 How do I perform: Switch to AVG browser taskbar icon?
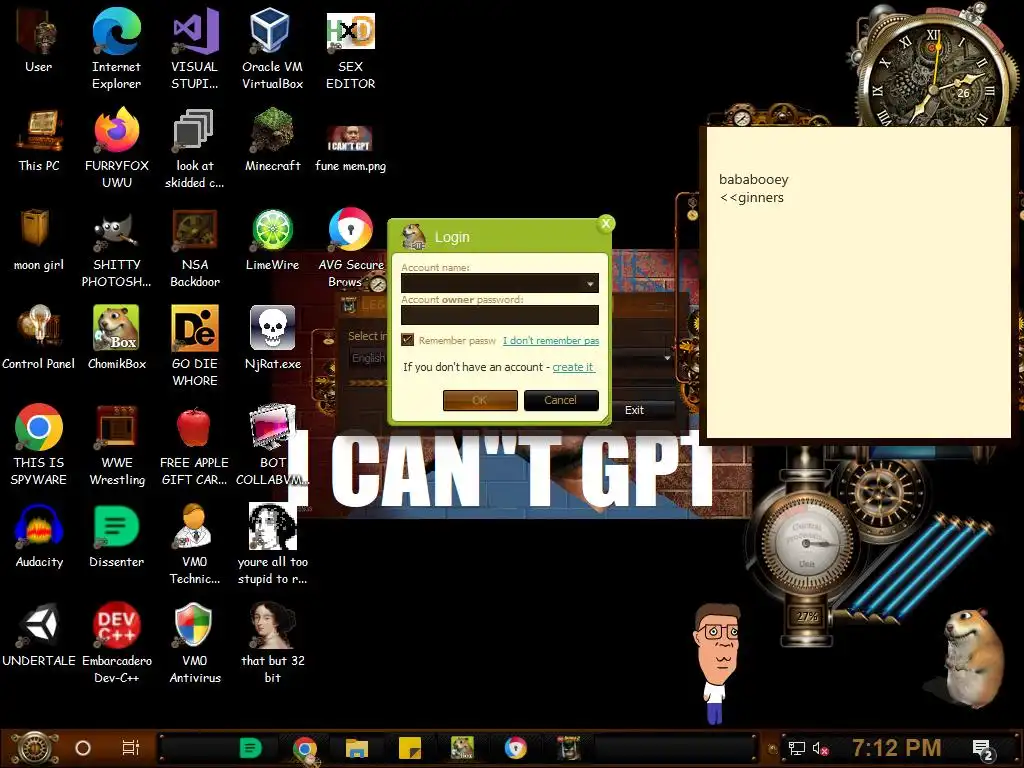(515, 748)
